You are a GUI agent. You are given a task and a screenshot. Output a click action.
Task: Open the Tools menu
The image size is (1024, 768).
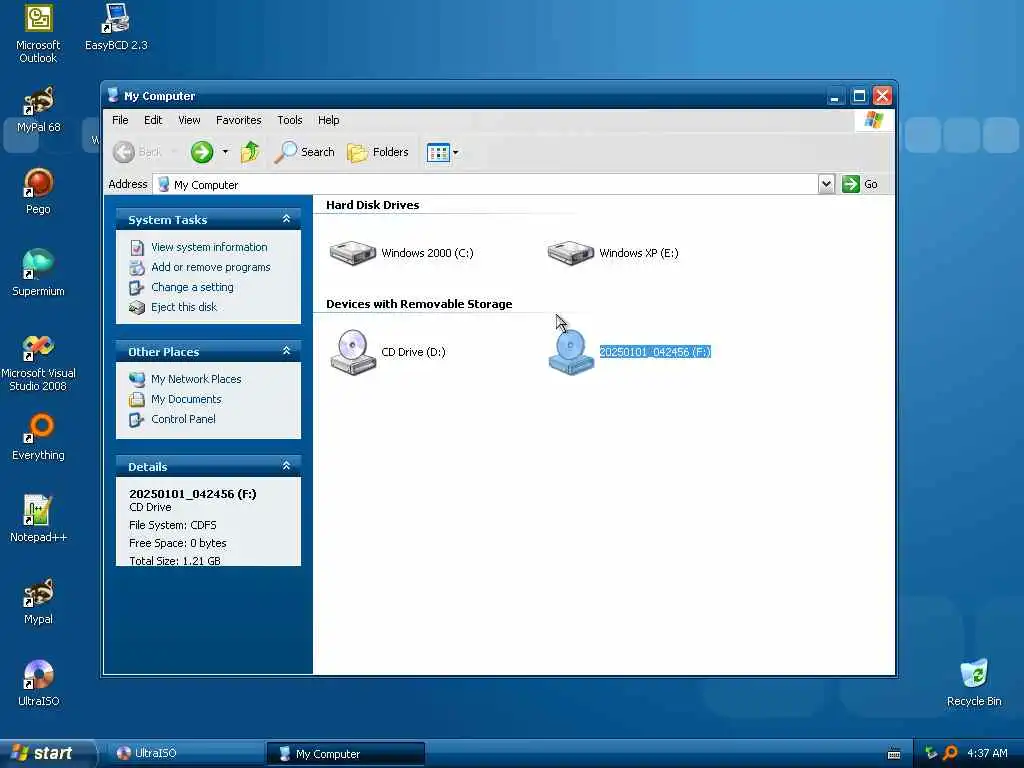289,120
